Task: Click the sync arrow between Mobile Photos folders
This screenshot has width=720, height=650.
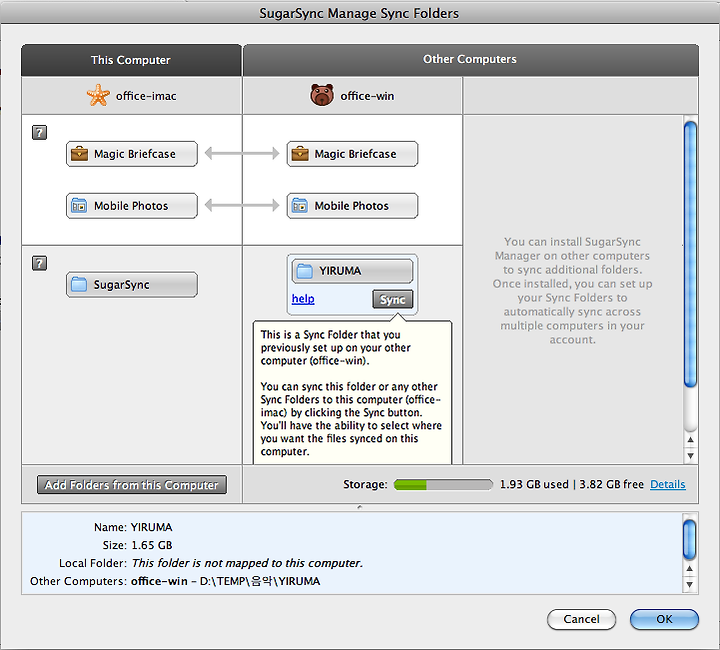Action: coord(242,205)
